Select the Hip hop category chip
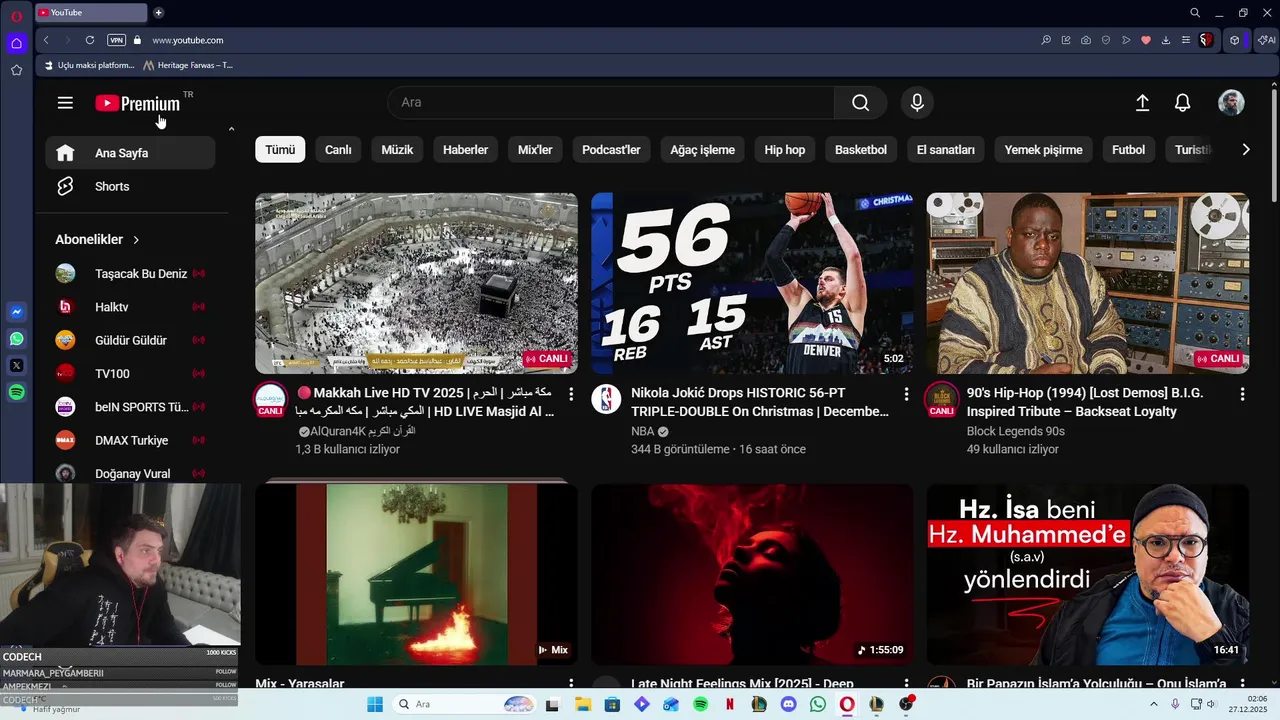This screenshot has width=1280, height=720. (x=785, y=150)
